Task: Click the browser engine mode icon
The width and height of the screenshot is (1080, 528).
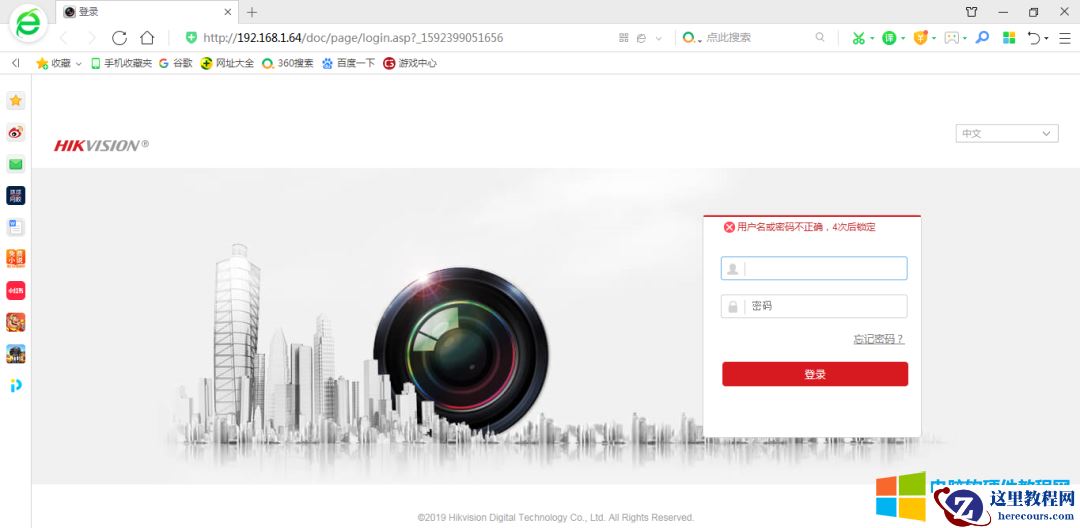Action: tap(641, 38)
